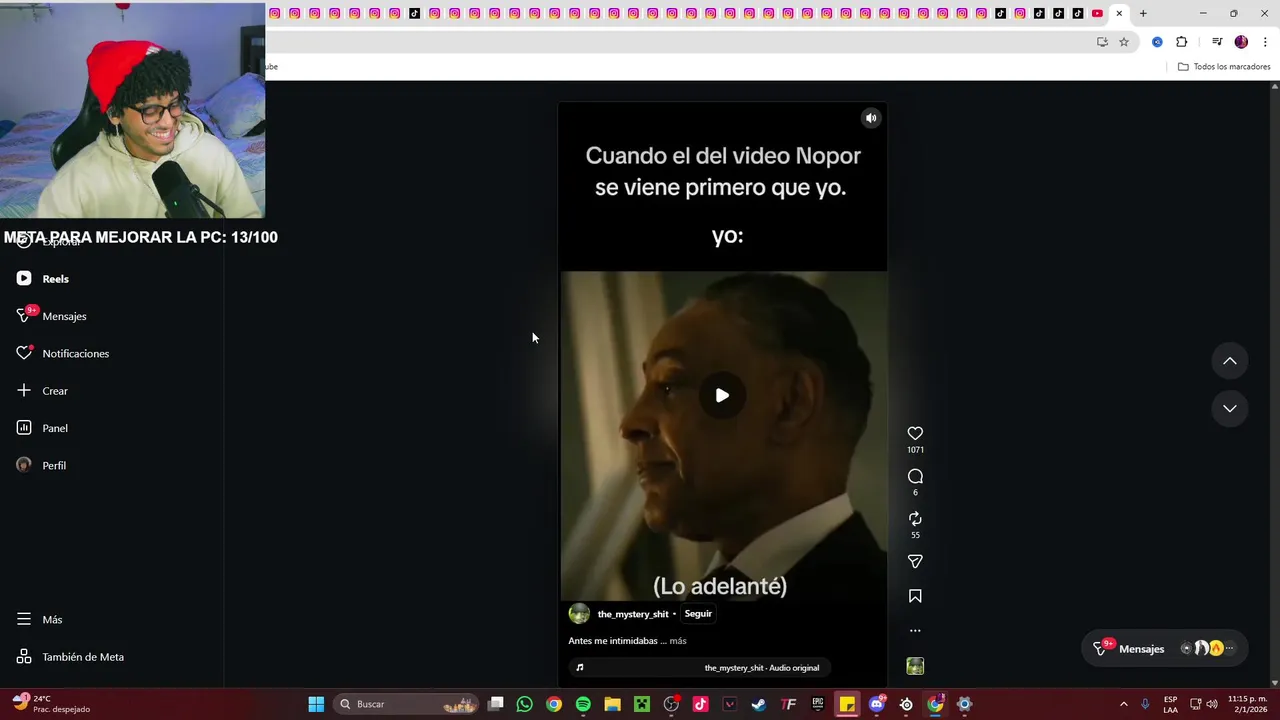Open Reels in Instagram sidebar

[56, 279]
